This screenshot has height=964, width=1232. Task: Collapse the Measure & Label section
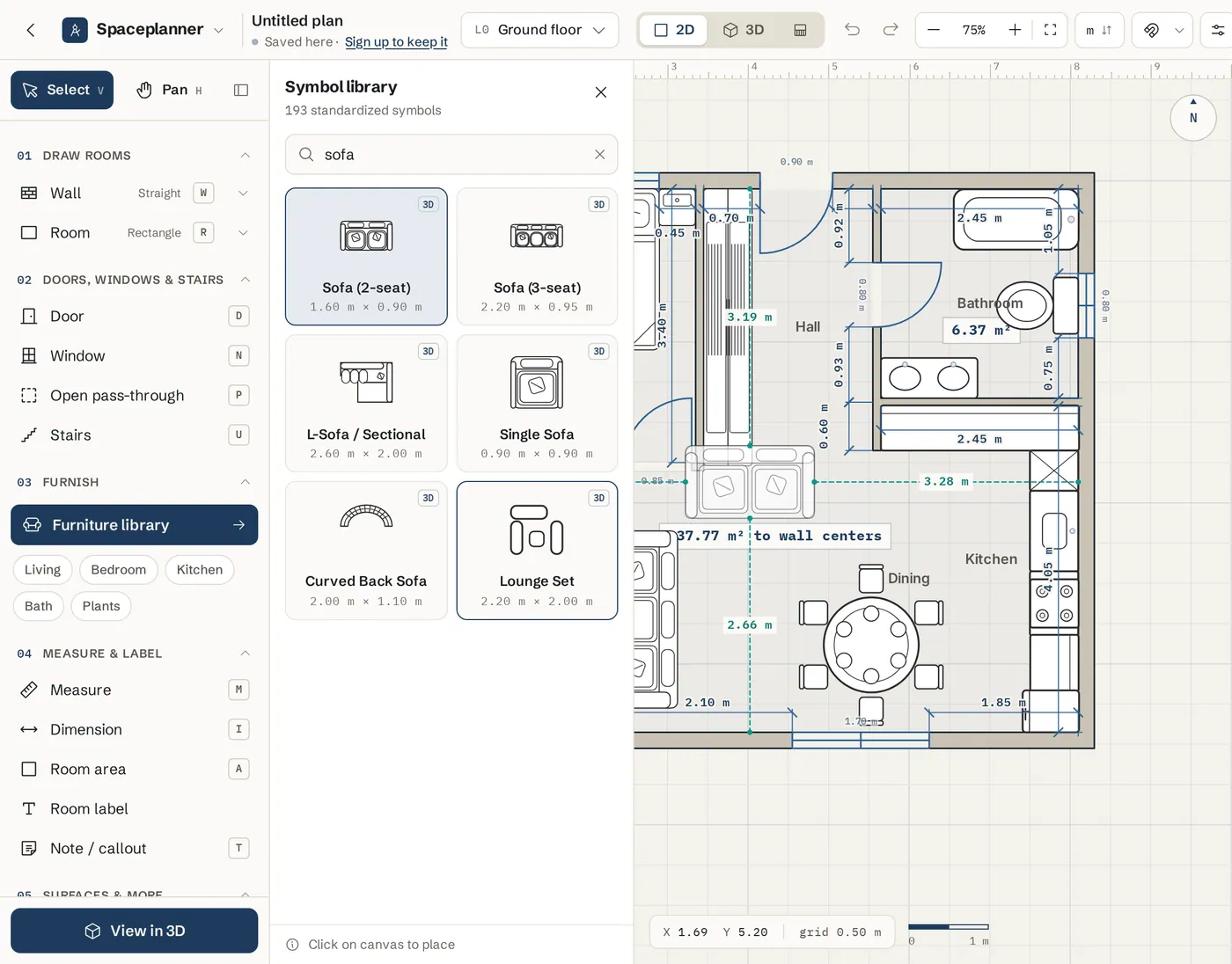click(246, 654)
